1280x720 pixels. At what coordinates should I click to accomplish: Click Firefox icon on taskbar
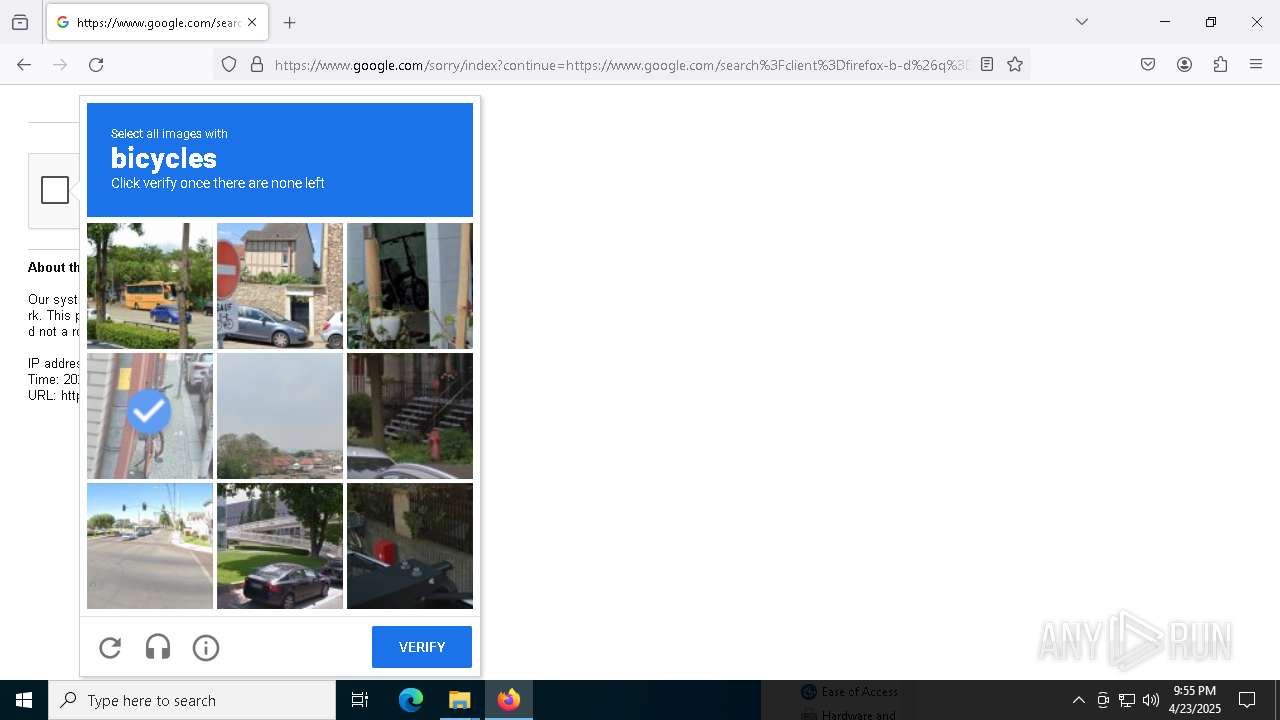tap(509, 700)
